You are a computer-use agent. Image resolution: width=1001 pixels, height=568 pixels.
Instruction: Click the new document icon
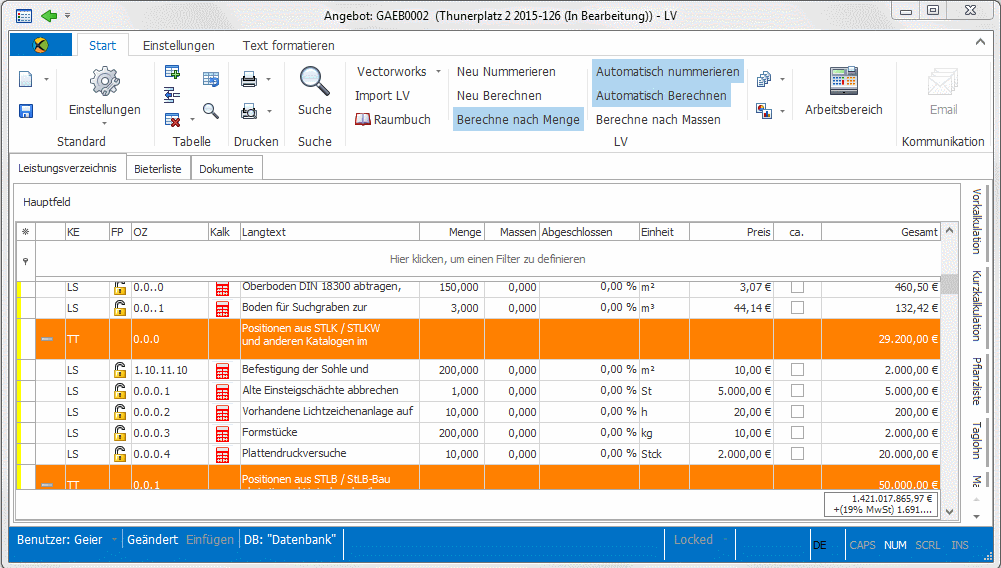click(26, 79)
